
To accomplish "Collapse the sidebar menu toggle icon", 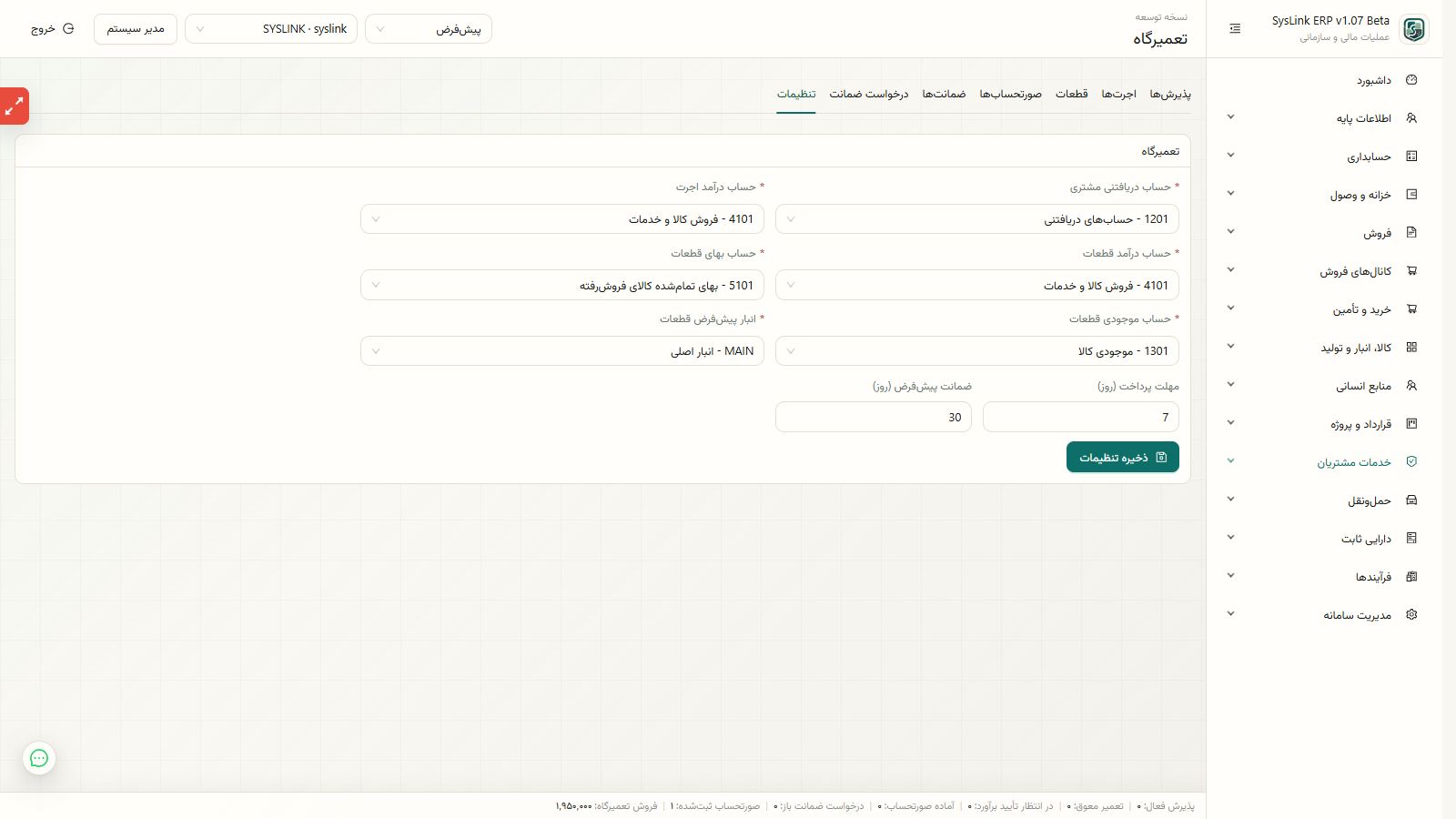I will (1235, 29).
